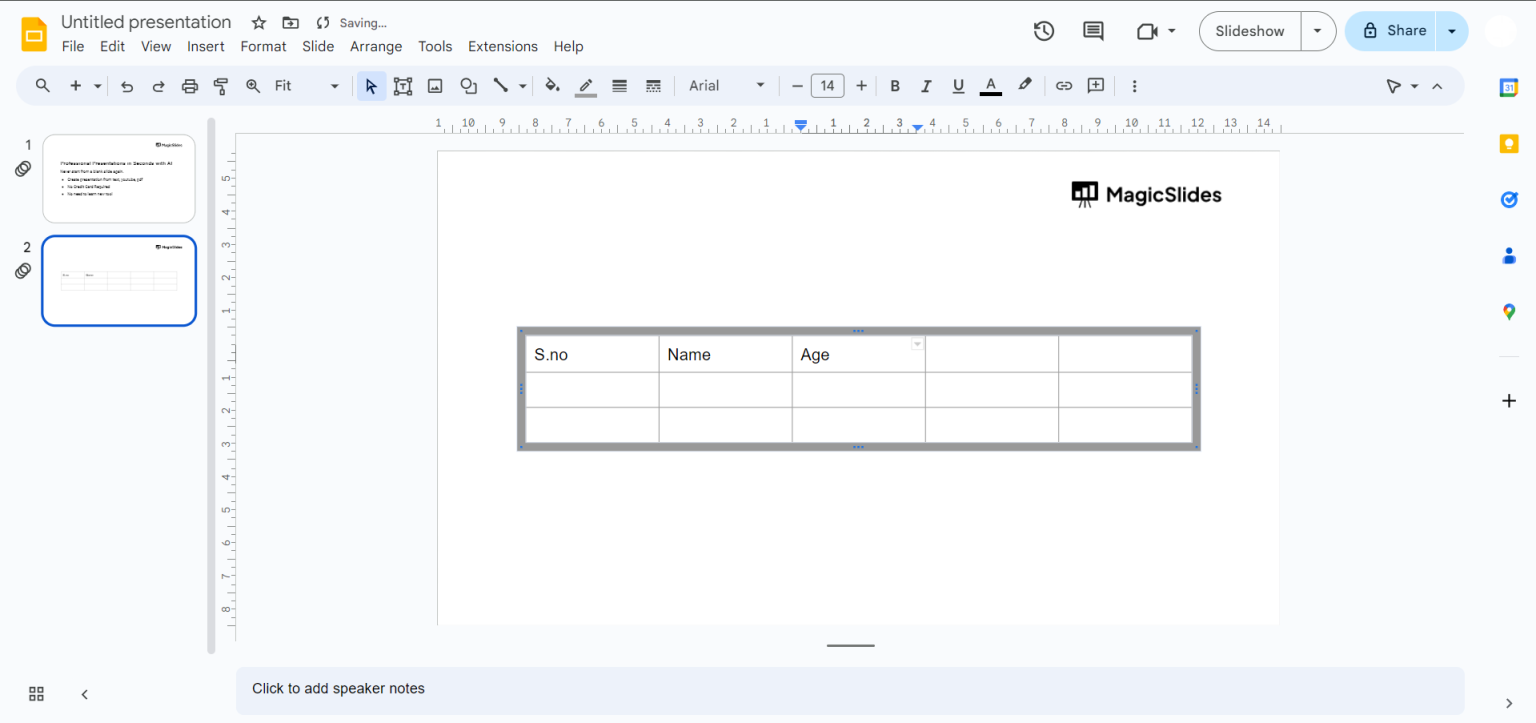Add a comment from the toolbar
This screenshot has height=723, width=1536.
[x=1096, y=86]
